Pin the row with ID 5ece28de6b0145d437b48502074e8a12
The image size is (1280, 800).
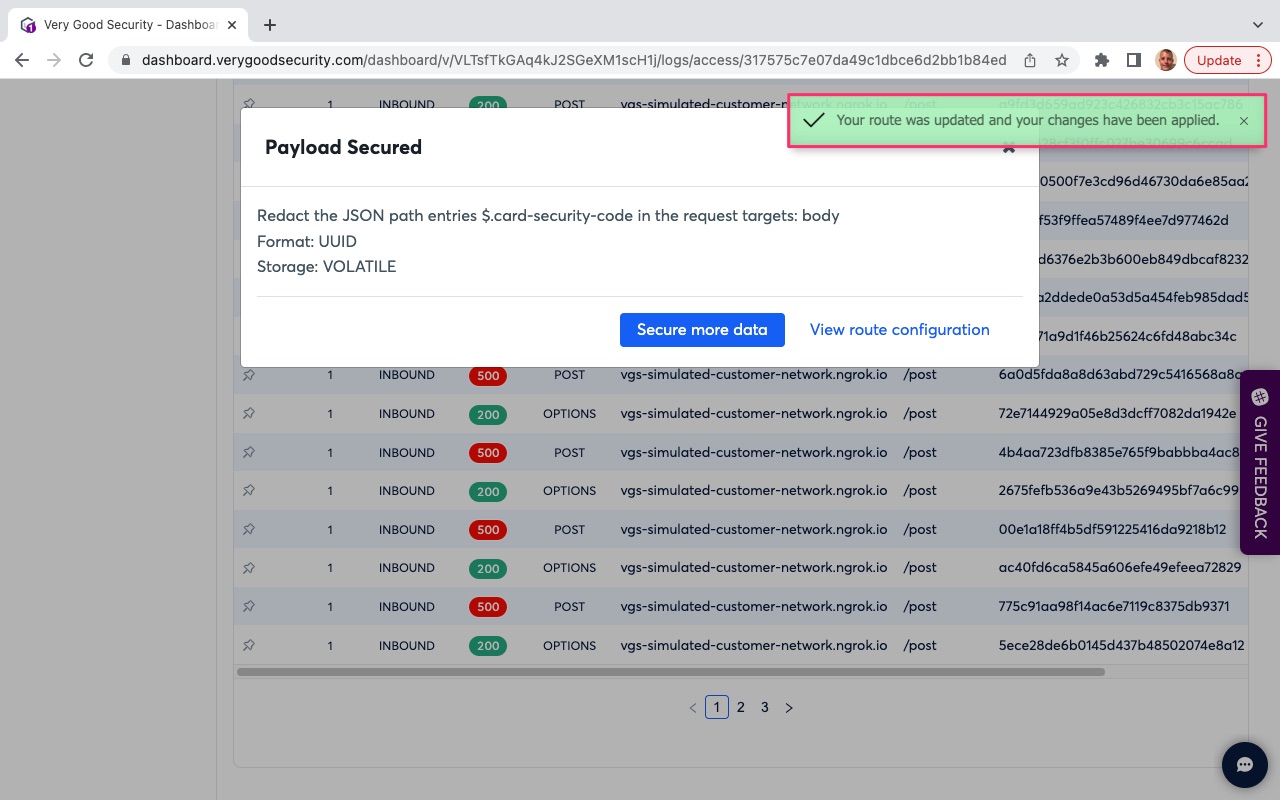pyautogui.click(x=249, y=646)
